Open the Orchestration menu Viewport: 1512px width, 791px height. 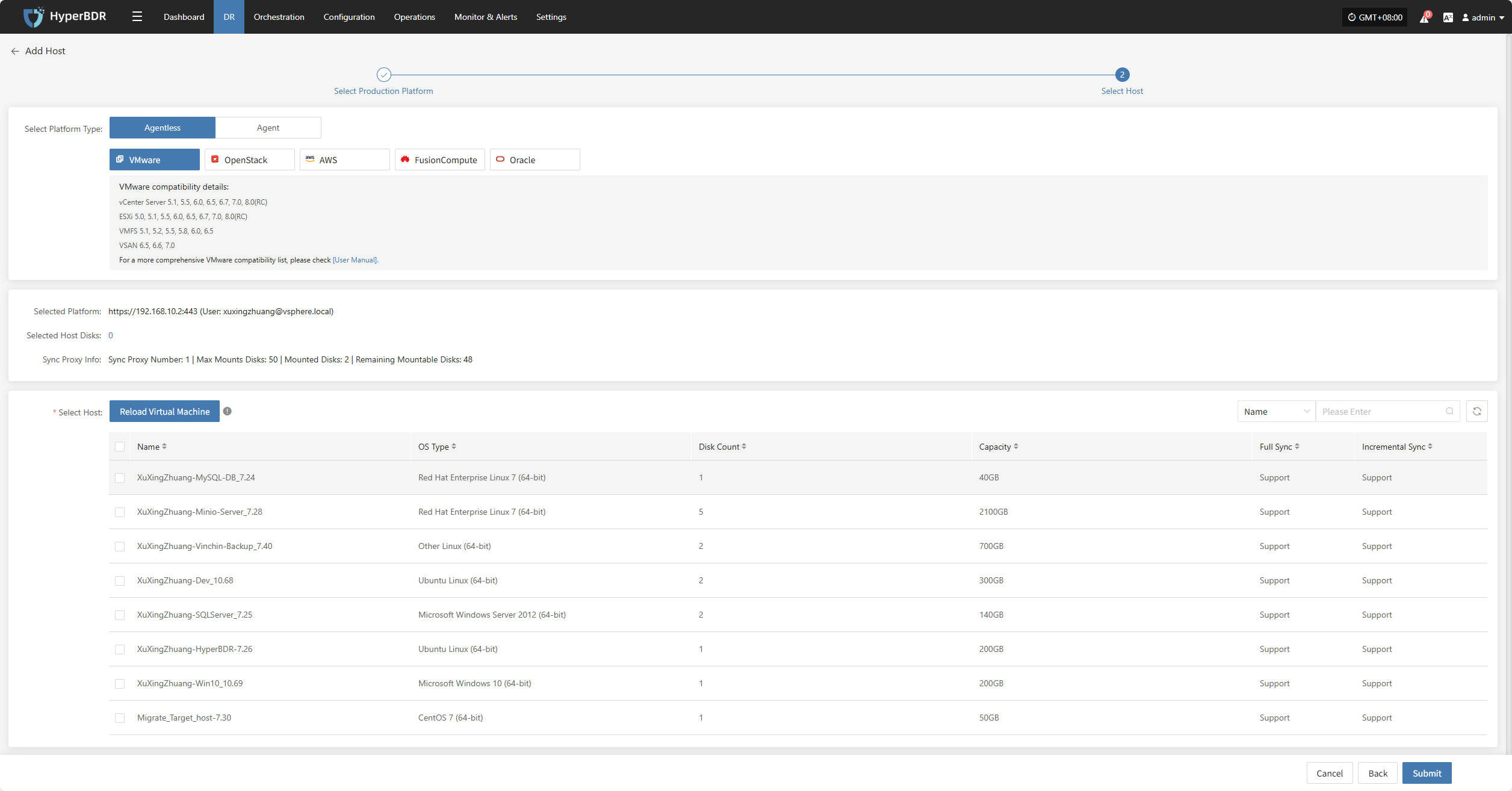(x=279, y=17)
